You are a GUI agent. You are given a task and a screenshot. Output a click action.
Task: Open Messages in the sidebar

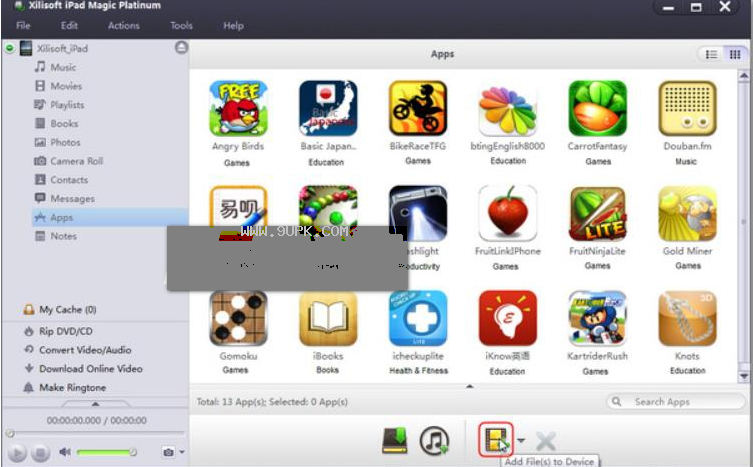coord(72,198)
